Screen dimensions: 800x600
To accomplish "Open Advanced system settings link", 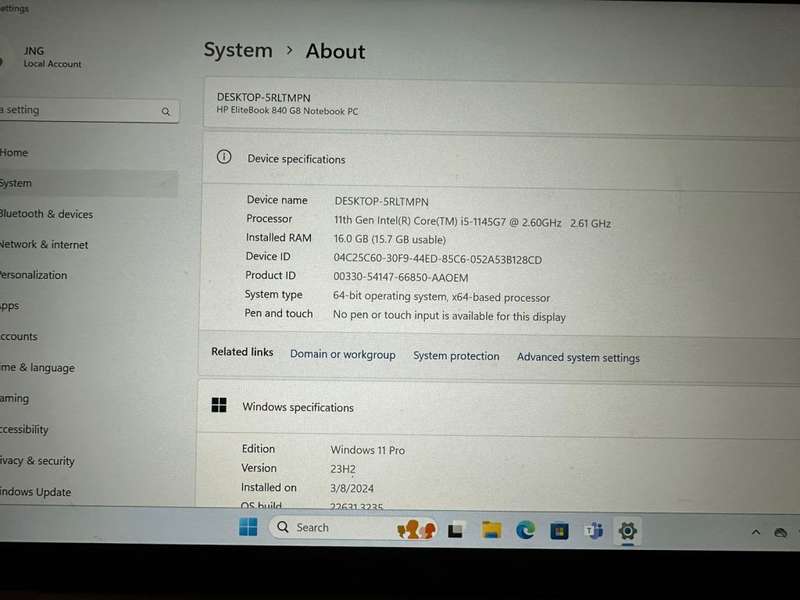I will 578,357.
